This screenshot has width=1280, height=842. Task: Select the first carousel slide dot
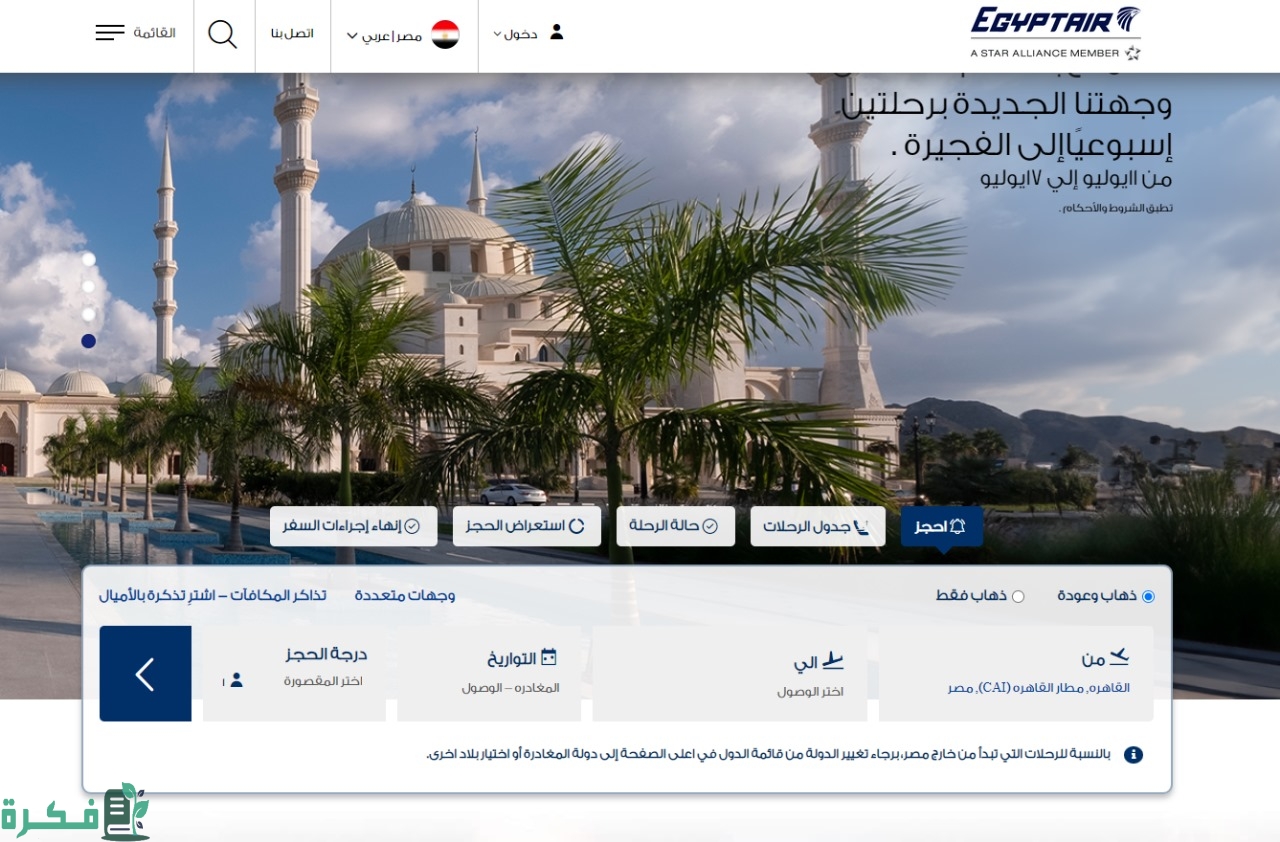click(x=89, y=260)
